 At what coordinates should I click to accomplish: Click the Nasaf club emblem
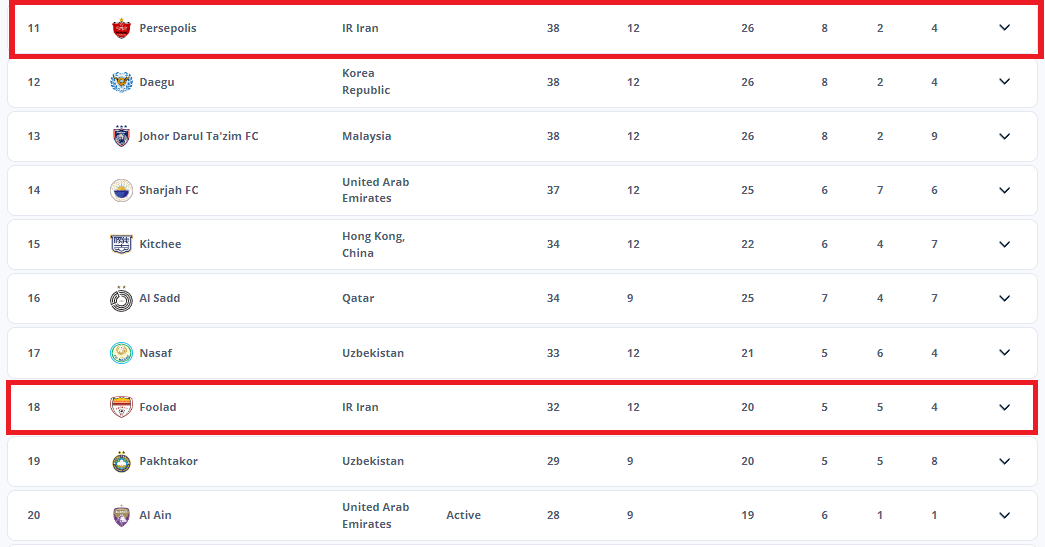(x=121, y=353)
